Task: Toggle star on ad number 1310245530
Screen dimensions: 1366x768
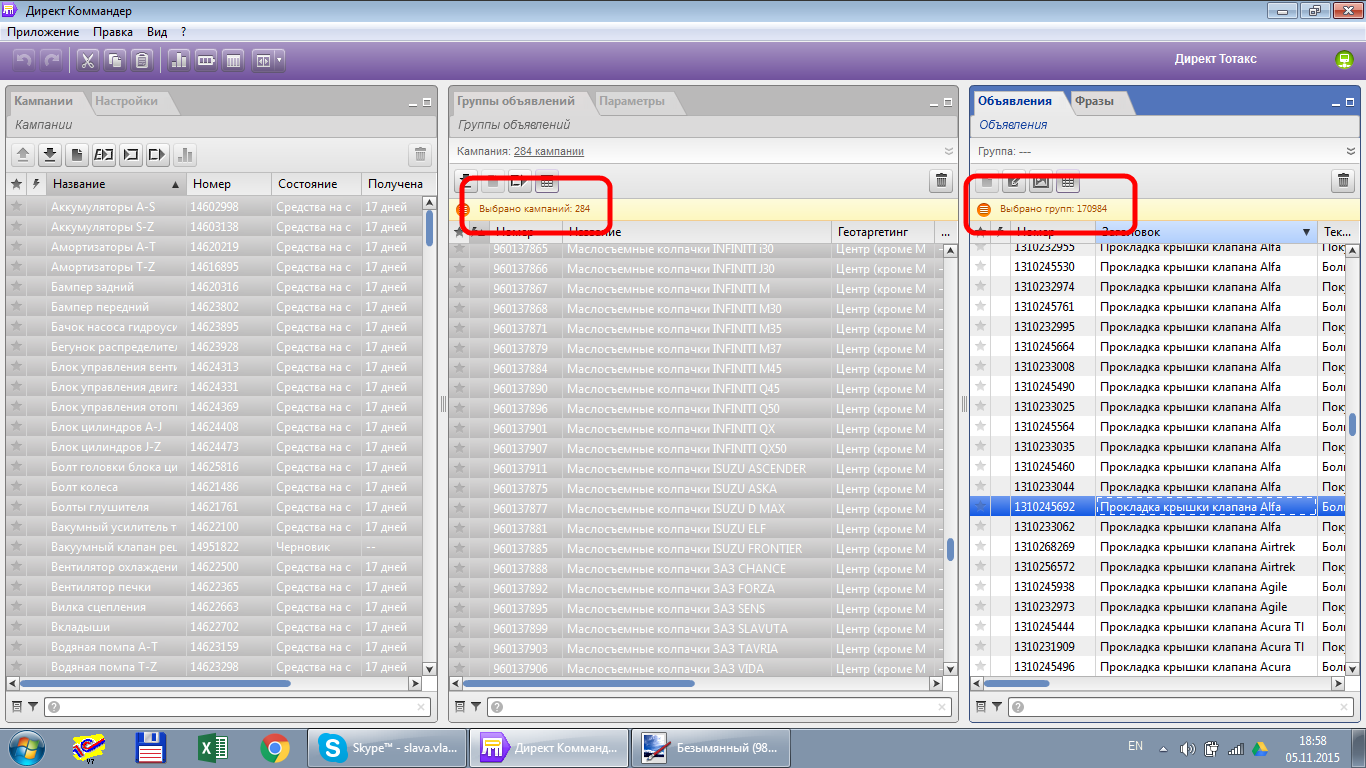Action: (980, 267)
